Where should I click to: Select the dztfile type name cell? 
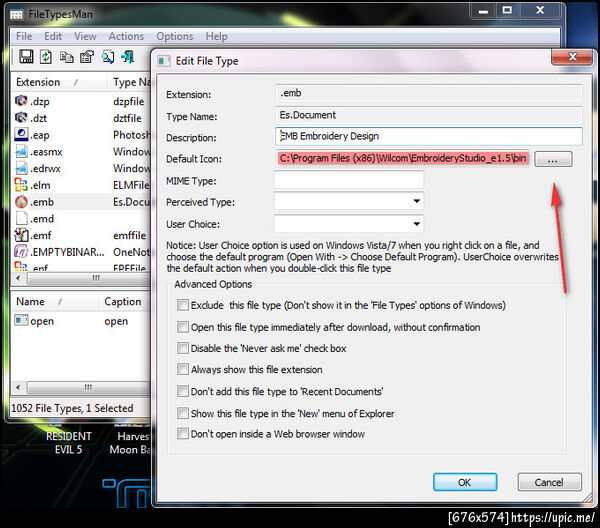pos(127,118)
